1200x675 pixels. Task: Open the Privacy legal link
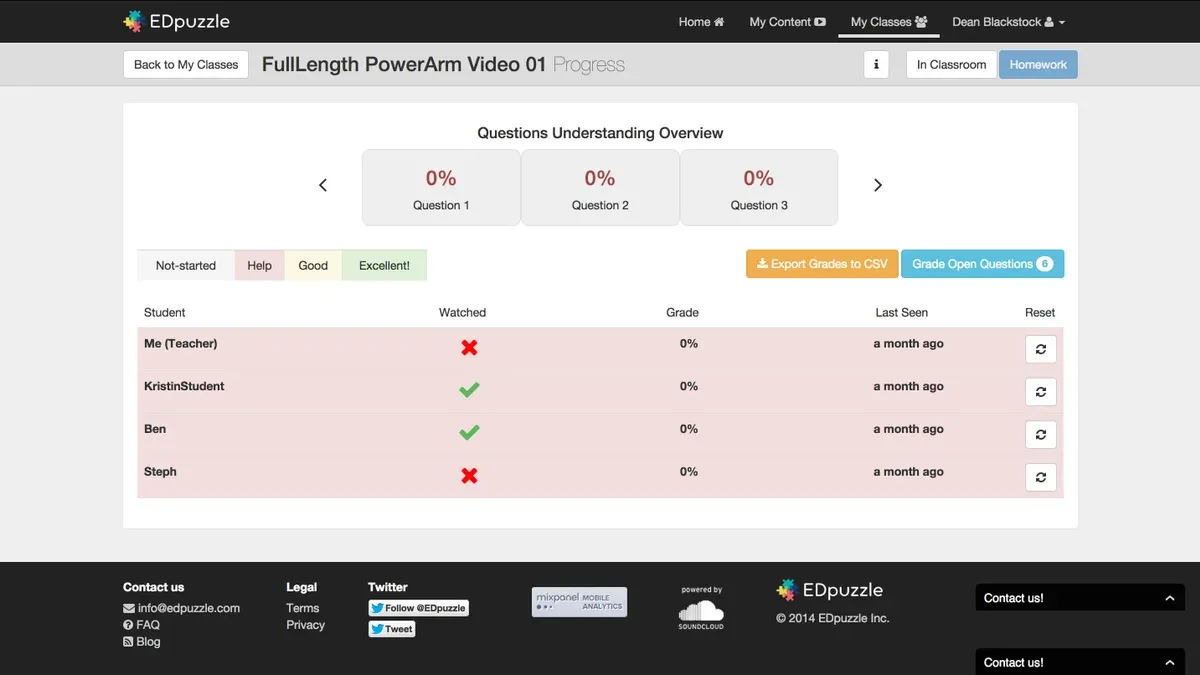[306, 624]
